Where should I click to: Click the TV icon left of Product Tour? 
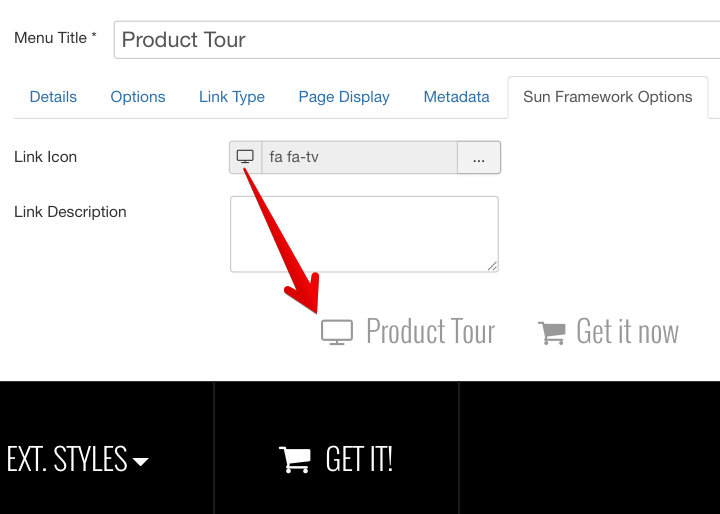pyautogui.click(x=337, y=332)
